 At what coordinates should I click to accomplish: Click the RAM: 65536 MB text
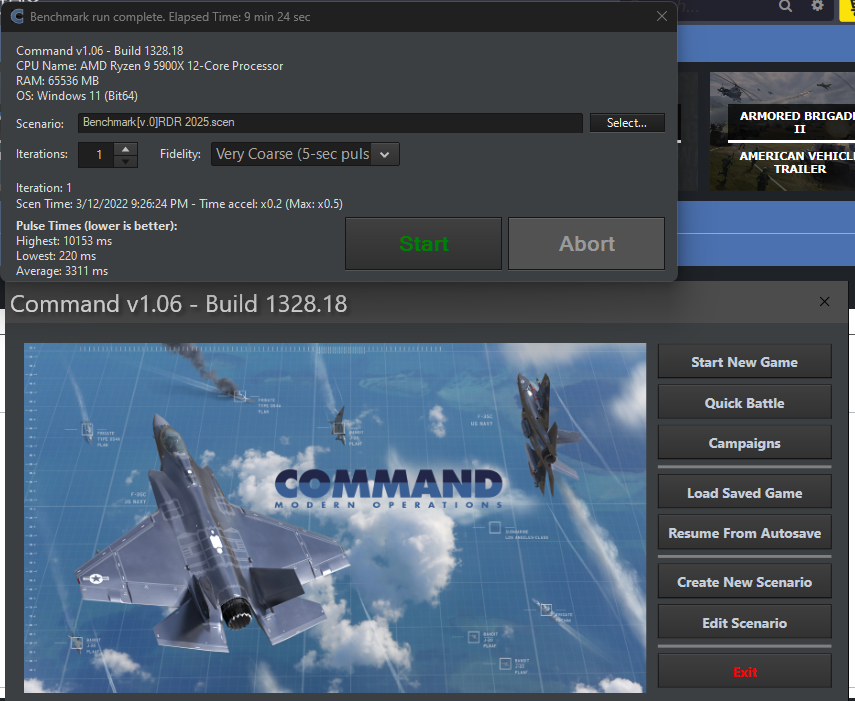pyautogui.click(x=57, y=81)
